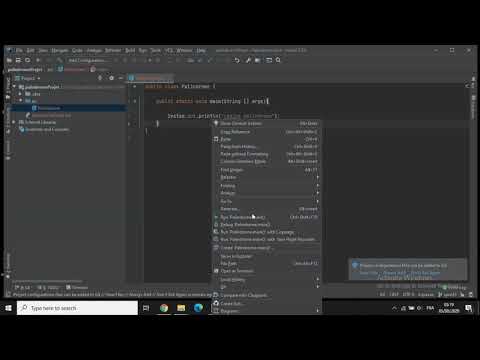
Task: Choose Show Context Actions in context menu
Action: [267, 124]
